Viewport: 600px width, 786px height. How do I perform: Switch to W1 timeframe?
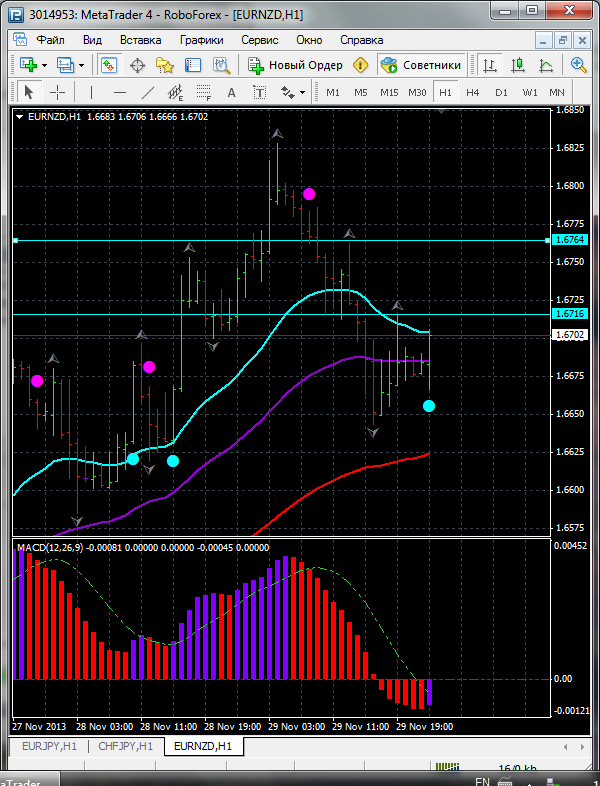[x=530, y=93]
